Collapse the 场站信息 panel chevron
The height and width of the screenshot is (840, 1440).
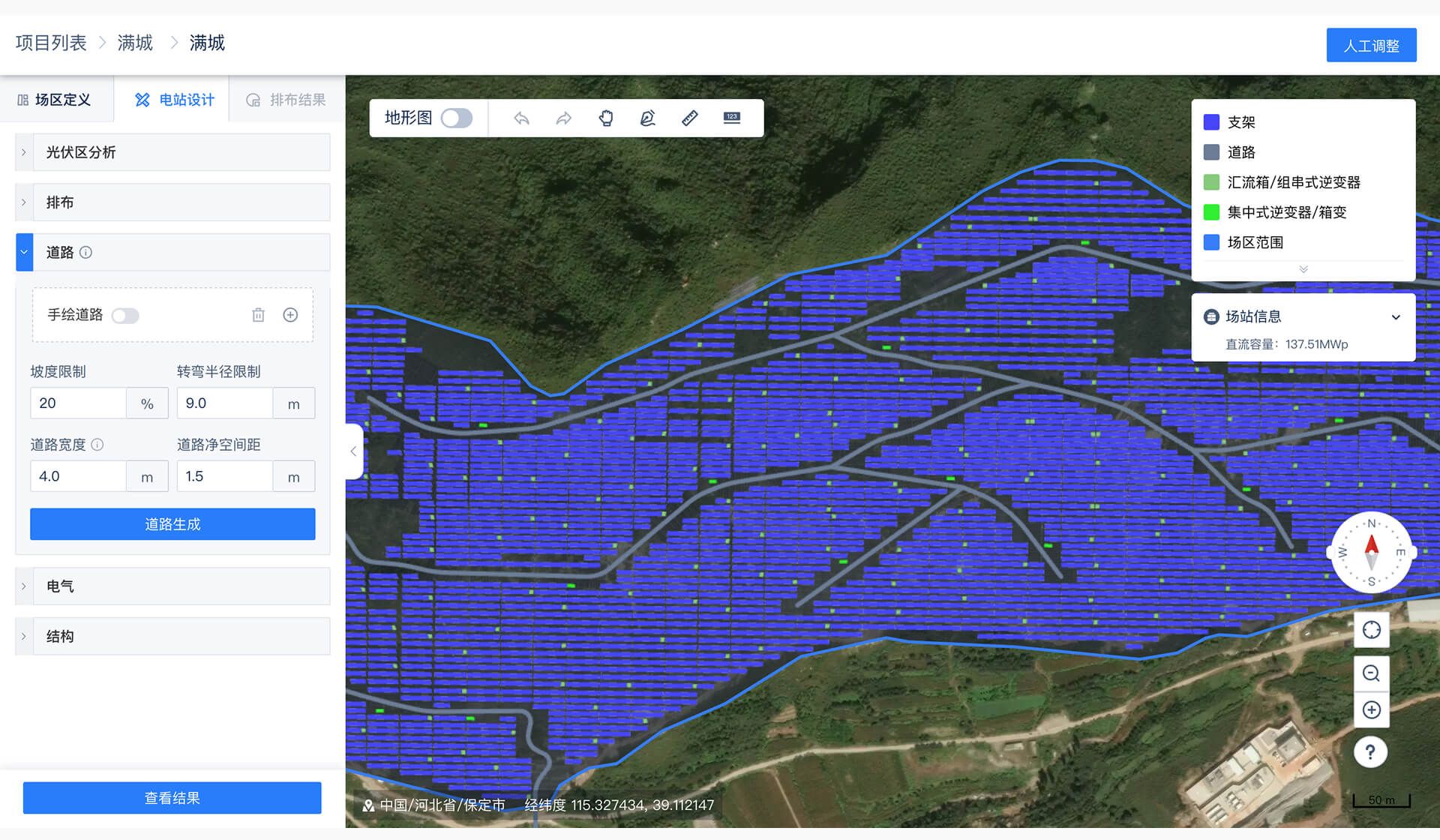pos(1396,317)
